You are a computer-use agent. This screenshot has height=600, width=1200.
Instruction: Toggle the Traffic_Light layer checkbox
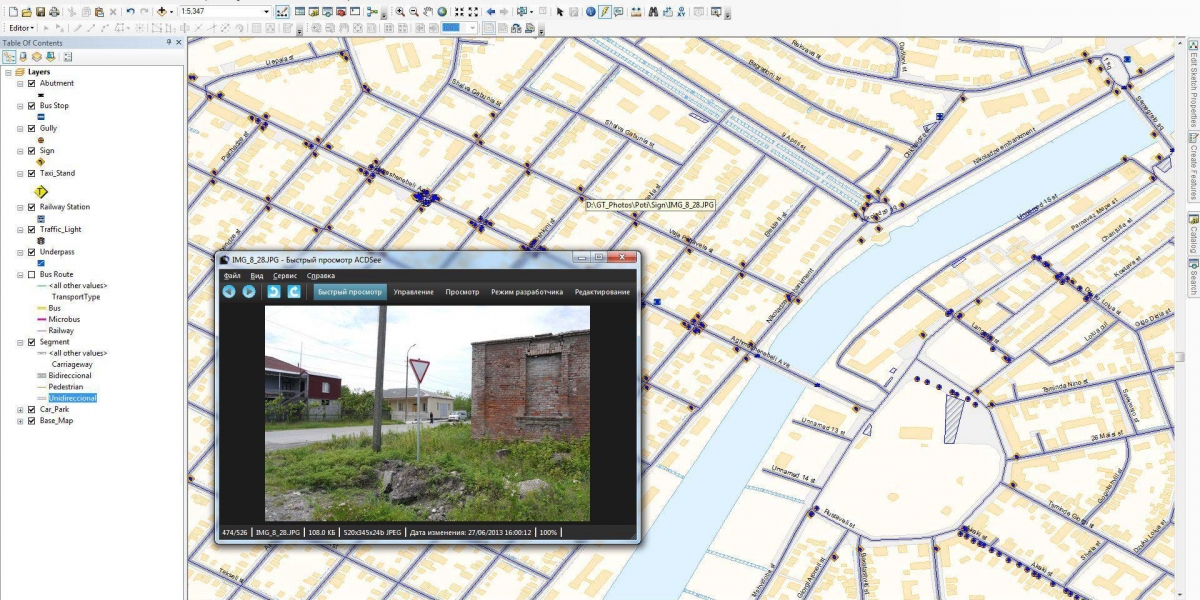click(x=32, y=229)
